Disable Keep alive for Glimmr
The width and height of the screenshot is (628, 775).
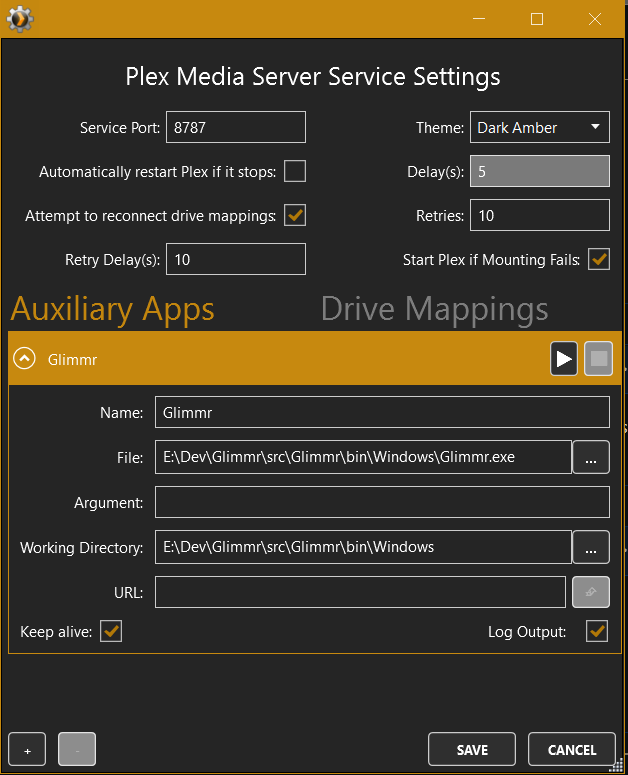pyautogui.click(x=111, y=631)
